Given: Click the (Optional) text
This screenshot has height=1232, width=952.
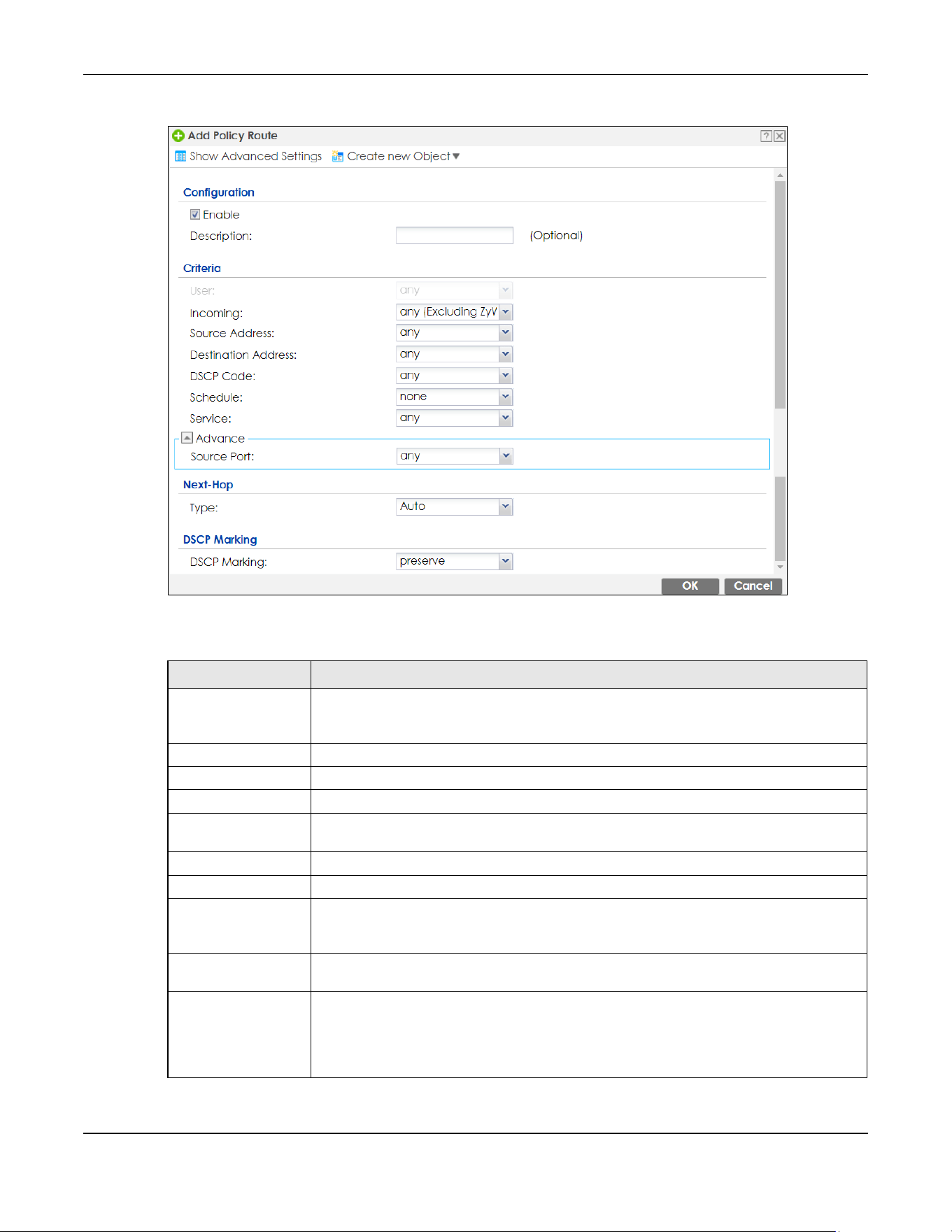Looking at the screenshot, I should [556, 235].
